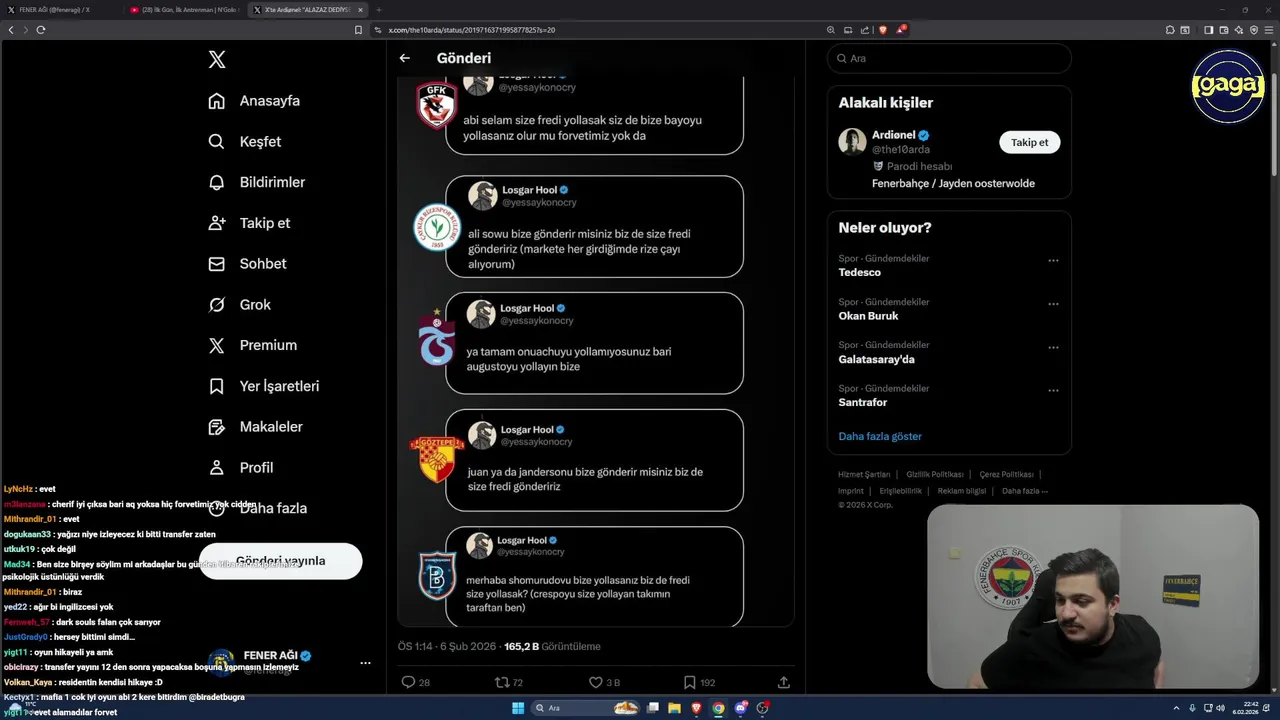Switch to the İlk Gün, İlk Antrenman tab
This screenshot has width=1280, height=720.
[x=186, y=9]
